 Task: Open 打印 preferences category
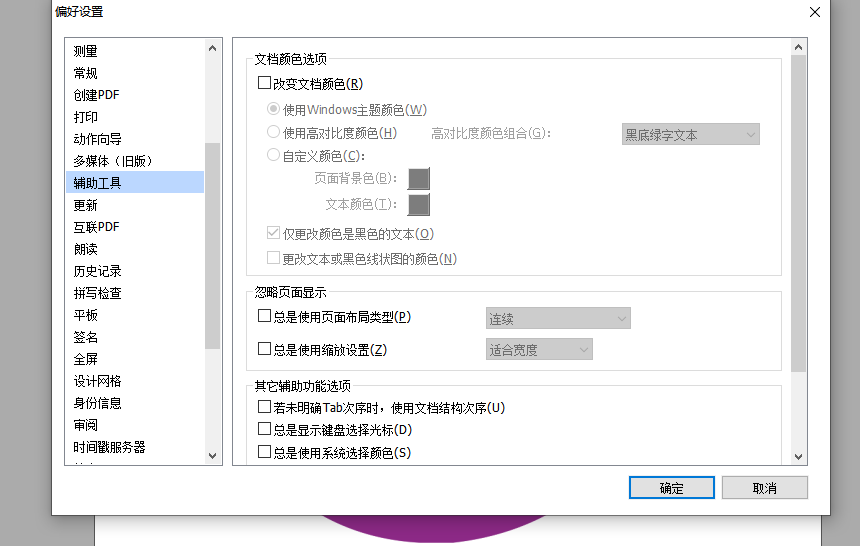[135, 117]
